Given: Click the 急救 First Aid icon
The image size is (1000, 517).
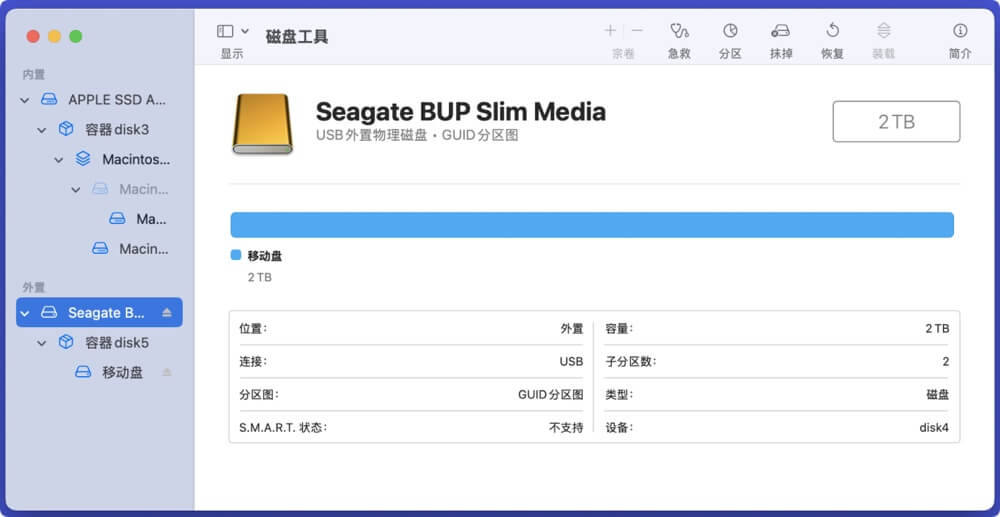Looking at the screenshot, I should click(x=679, y=30).
